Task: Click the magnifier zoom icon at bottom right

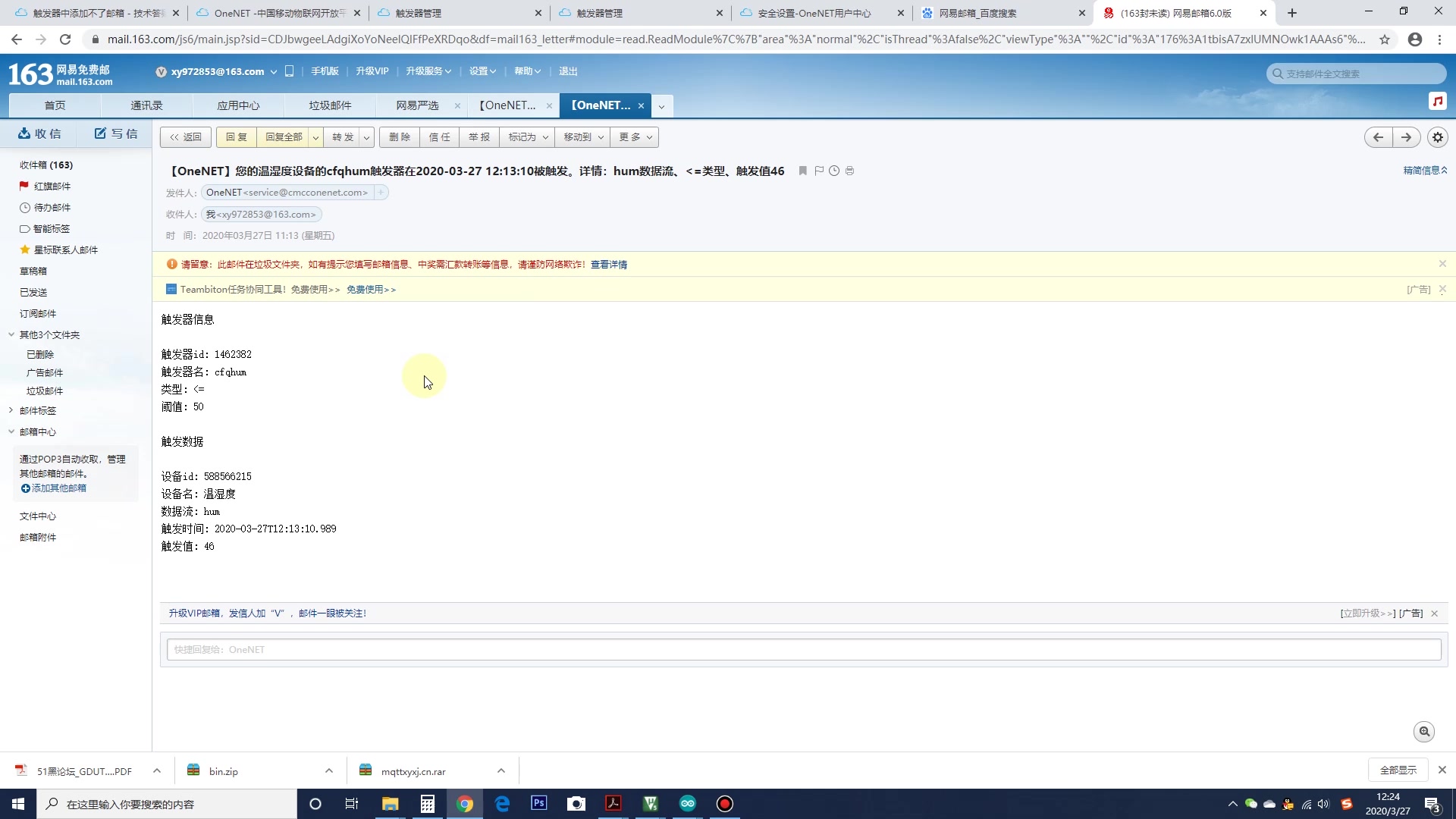Action: coord(1424,731)
